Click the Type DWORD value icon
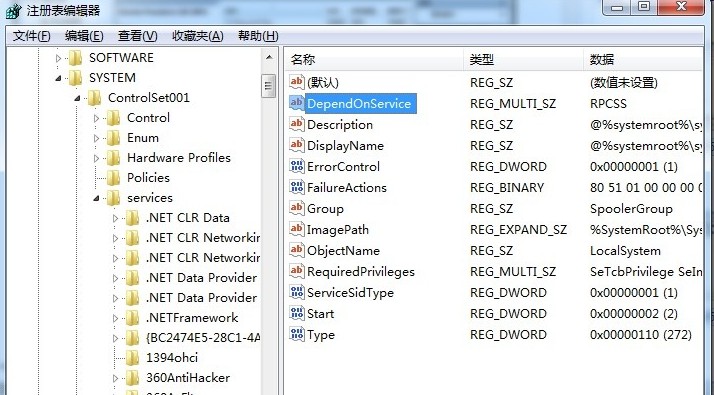Viewport: 714px width, 395px height. point(296,333)
